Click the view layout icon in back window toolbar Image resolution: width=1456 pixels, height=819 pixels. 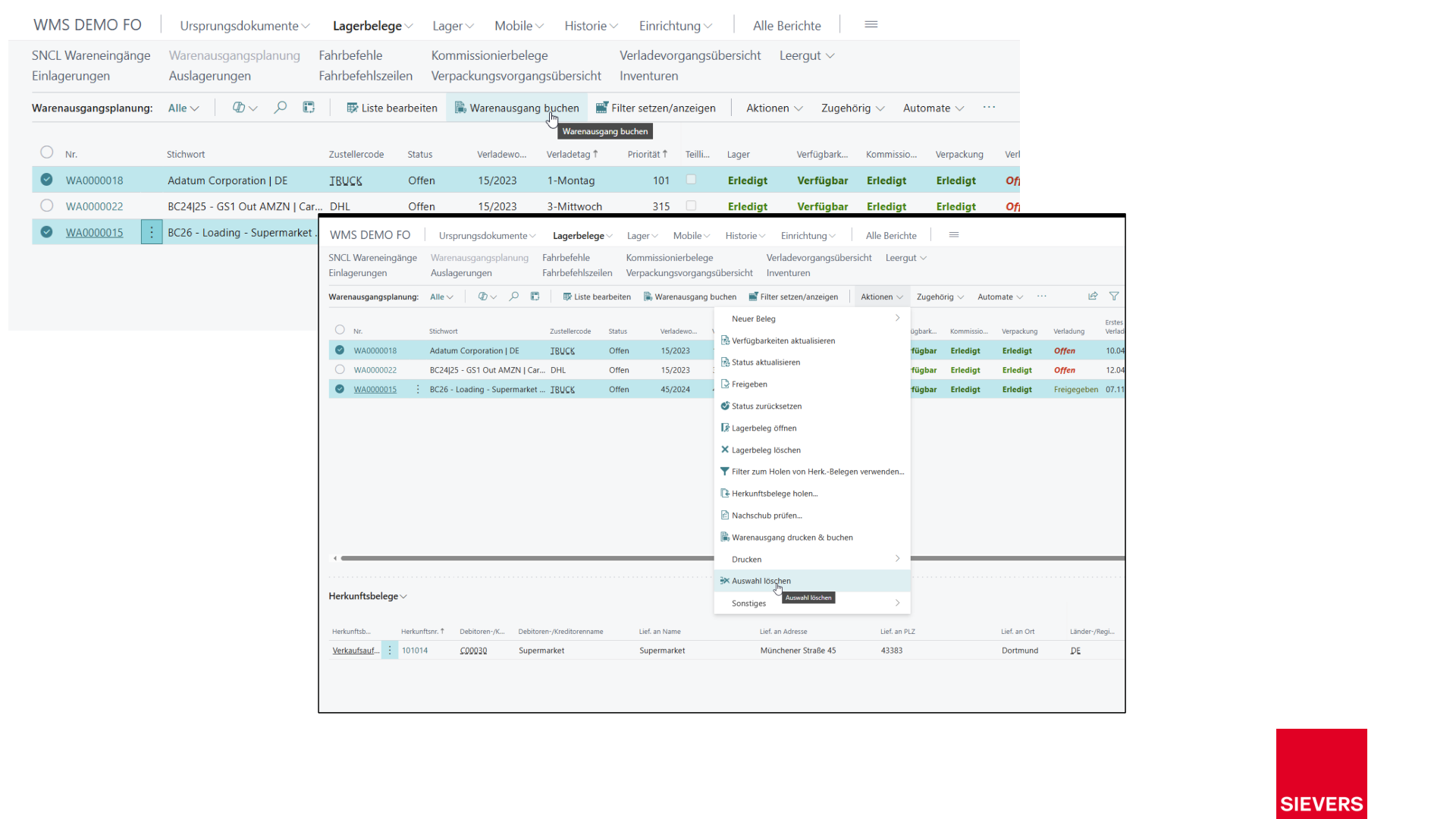point(309,108)
